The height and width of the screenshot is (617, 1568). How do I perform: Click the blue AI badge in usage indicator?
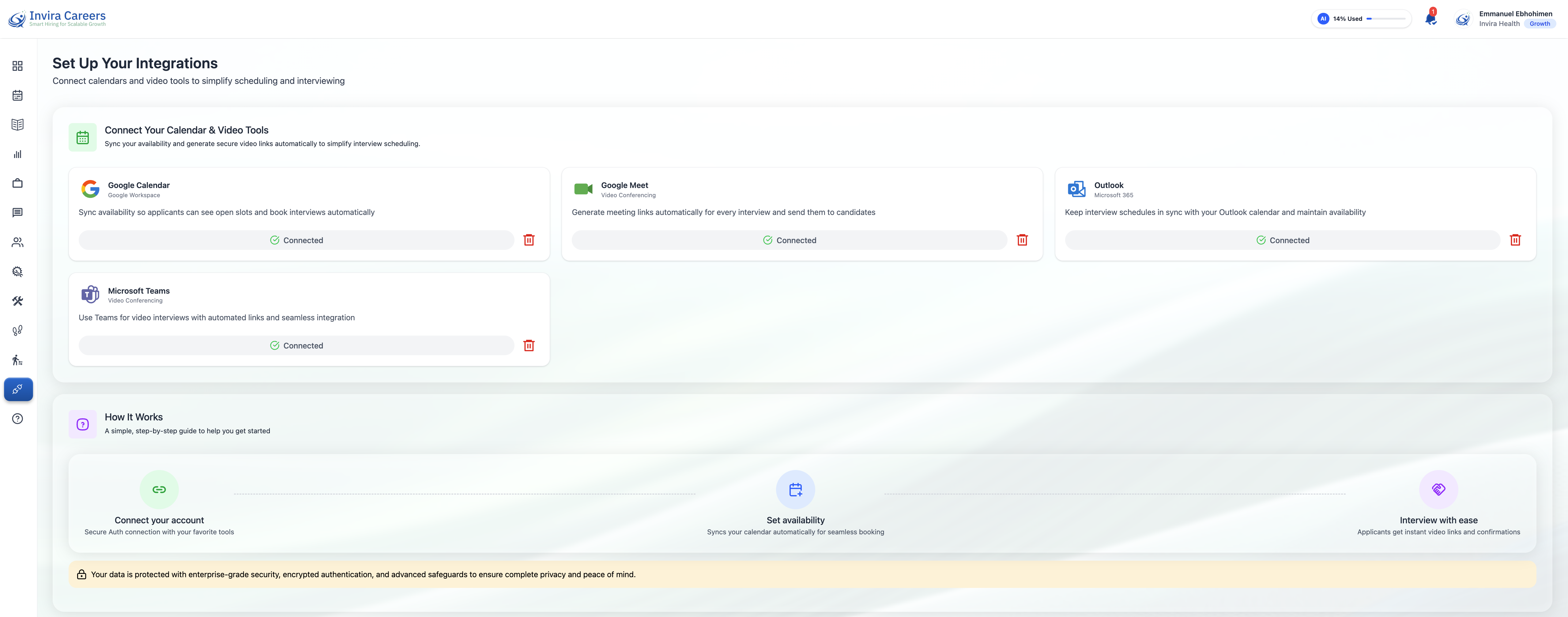coord(1323,19)
